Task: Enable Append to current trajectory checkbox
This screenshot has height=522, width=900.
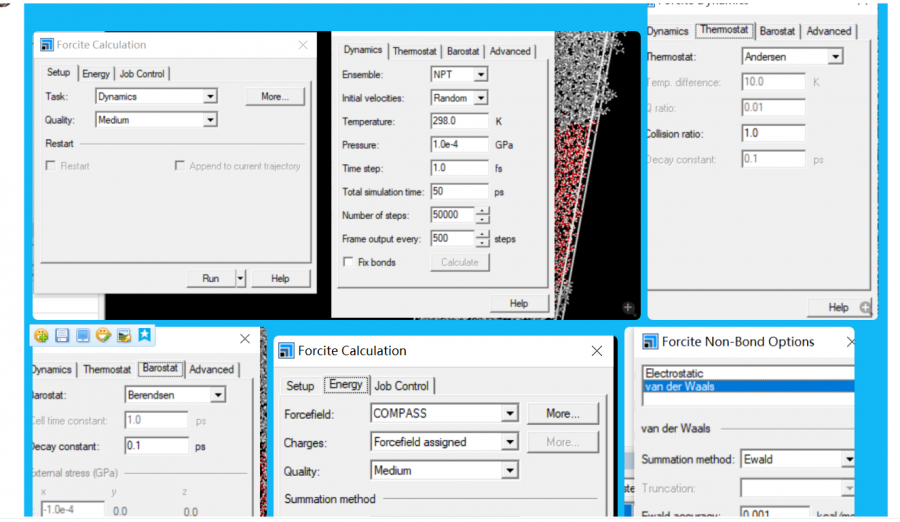Action: pyautogui.click(x=180, y=165)
